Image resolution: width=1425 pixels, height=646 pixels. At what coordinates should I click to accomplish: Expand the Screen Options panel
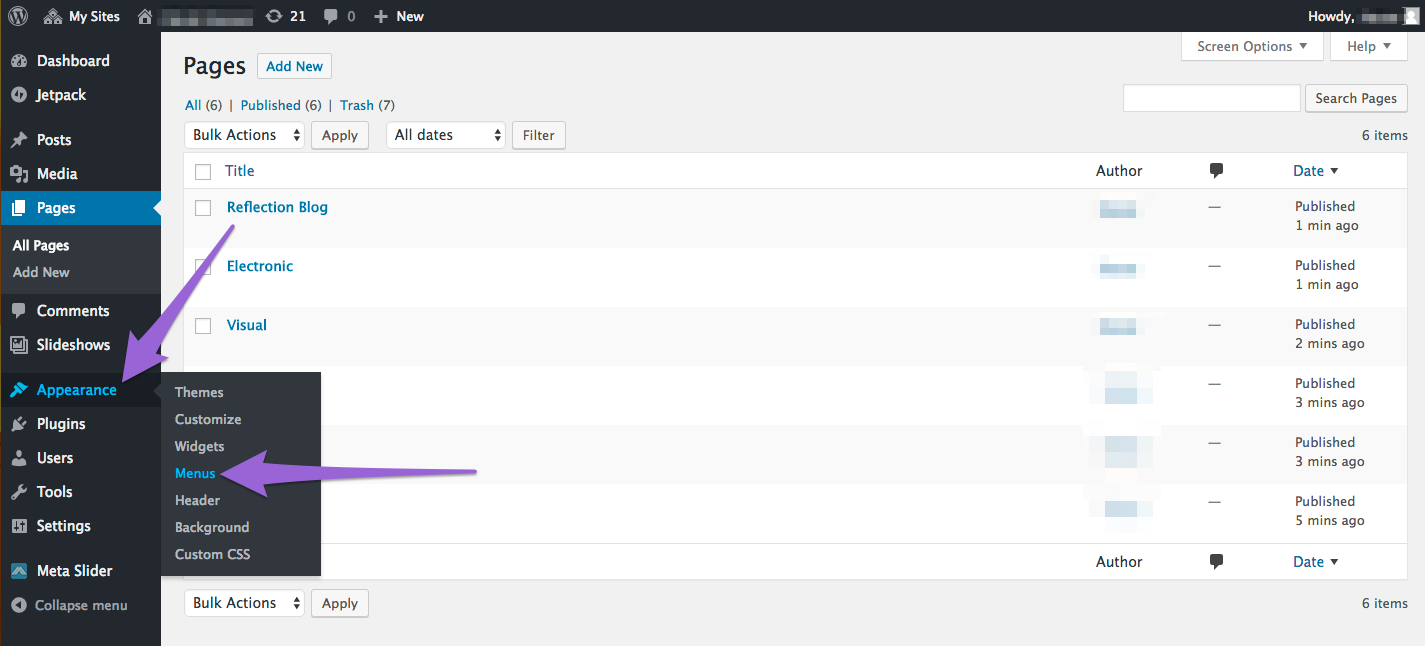1252,47
